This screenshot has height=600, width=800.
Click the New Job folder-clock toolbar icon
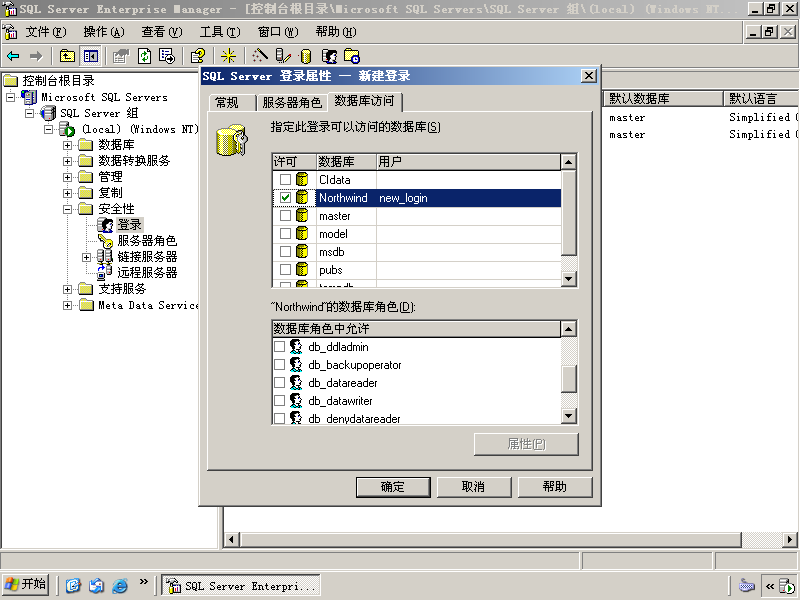(x=352, y=56)
